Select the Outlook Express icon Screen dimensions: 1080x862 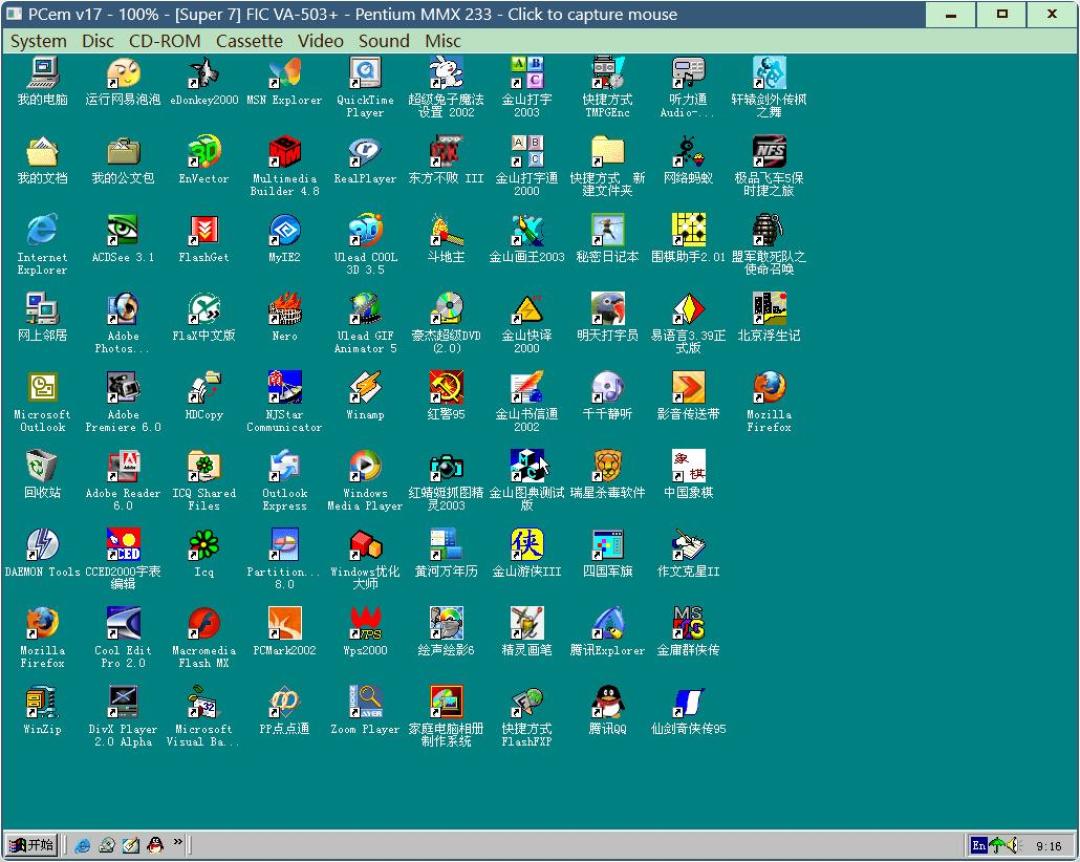click(284, 481)
